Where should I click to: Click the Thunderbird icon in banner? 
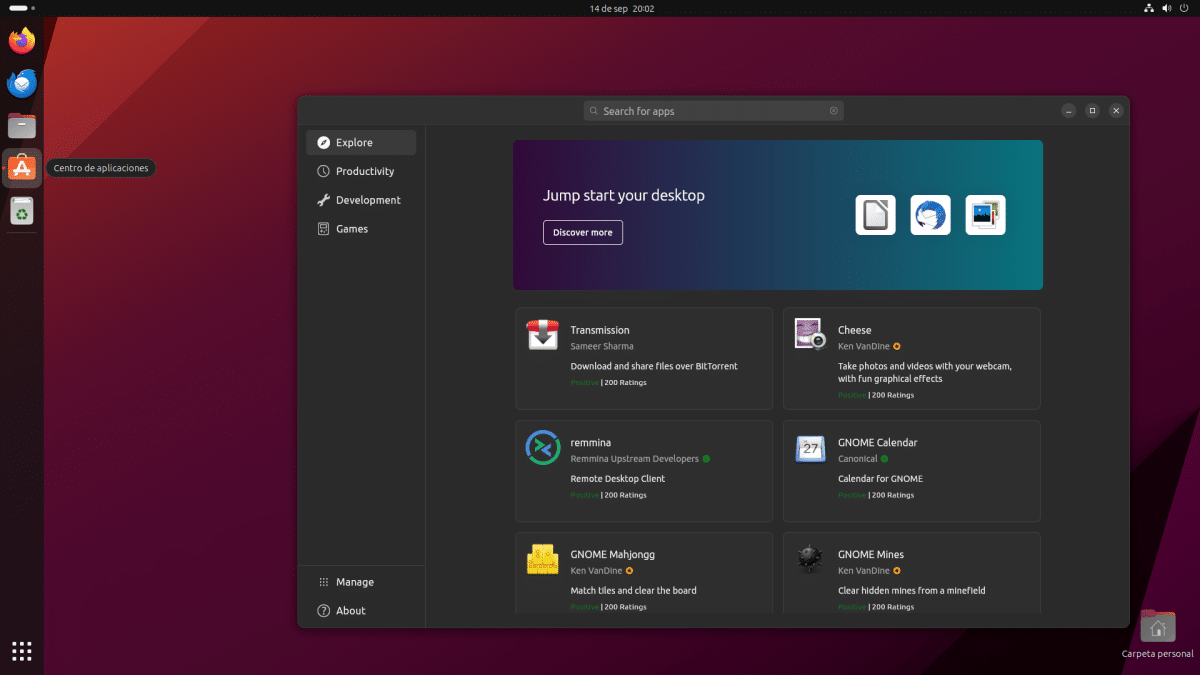[930, 215]
